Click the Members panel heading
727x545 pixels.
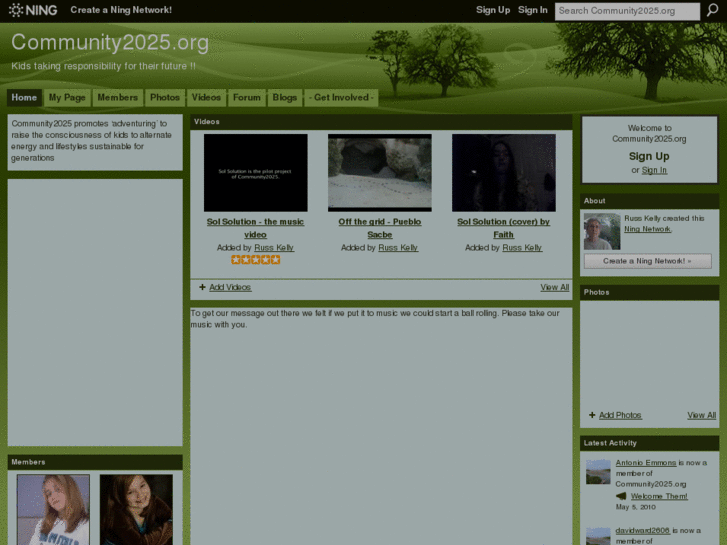28,462
